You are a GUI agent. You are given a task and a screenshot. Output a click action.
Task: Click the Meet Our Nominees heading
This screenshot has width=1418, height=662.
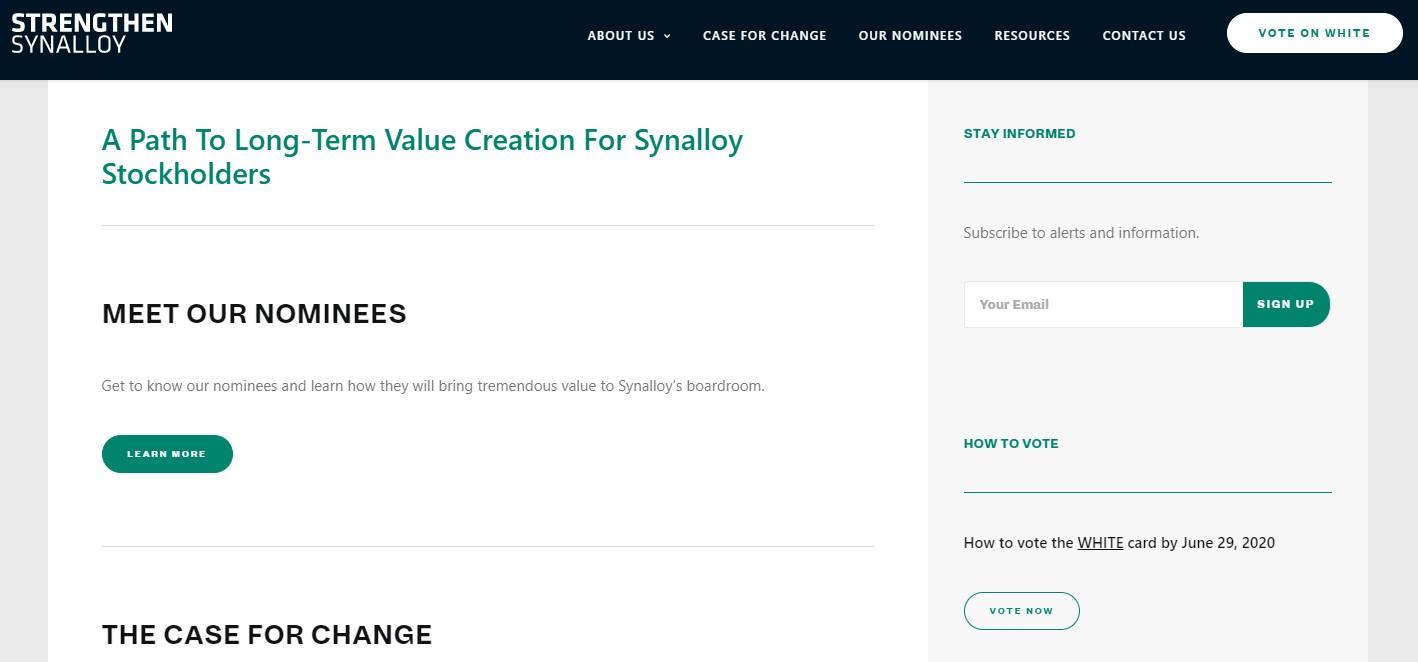(254, 314)
